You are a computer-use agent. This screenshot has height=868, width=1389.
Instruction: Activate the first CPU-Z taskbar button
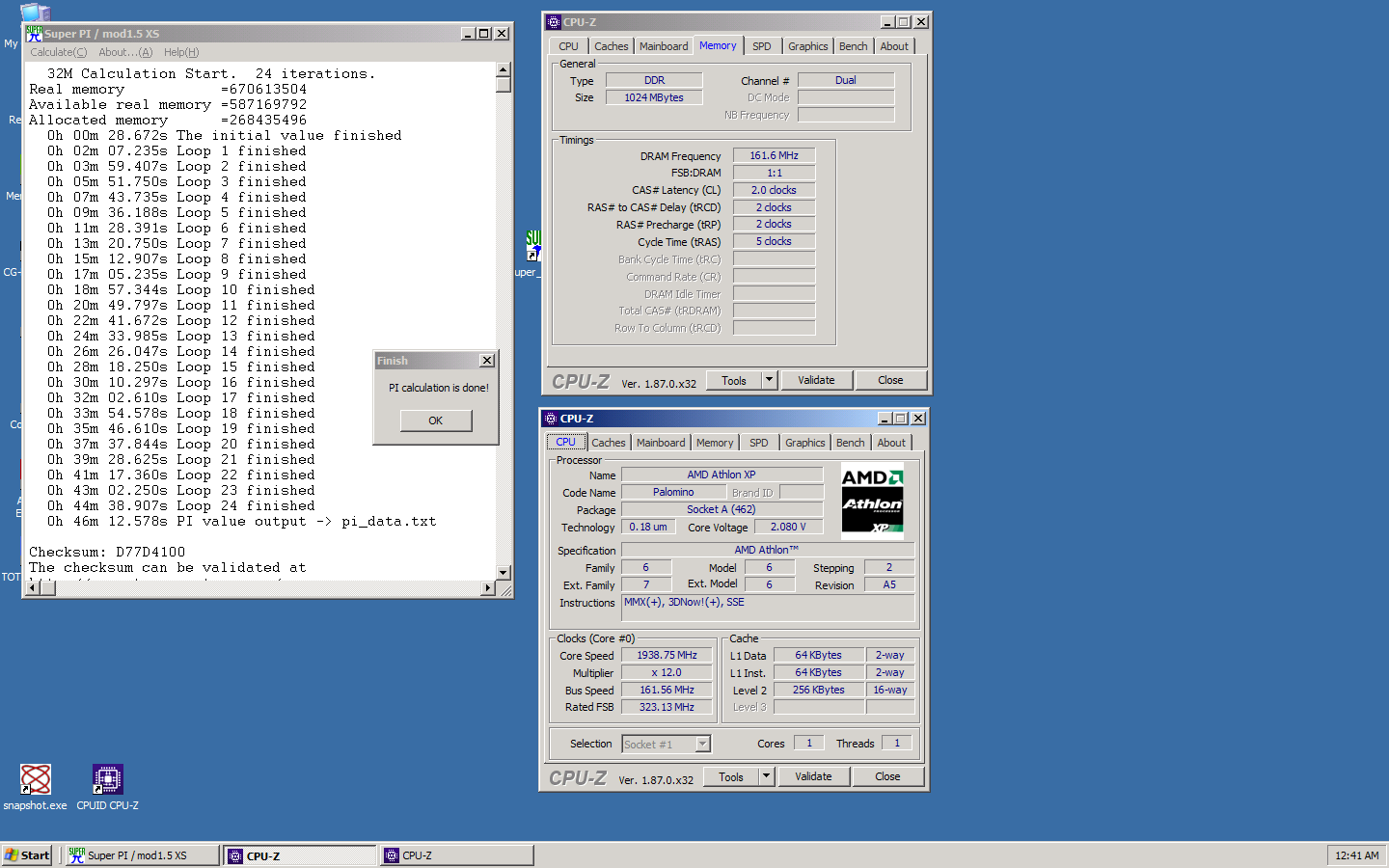(301, 855)
